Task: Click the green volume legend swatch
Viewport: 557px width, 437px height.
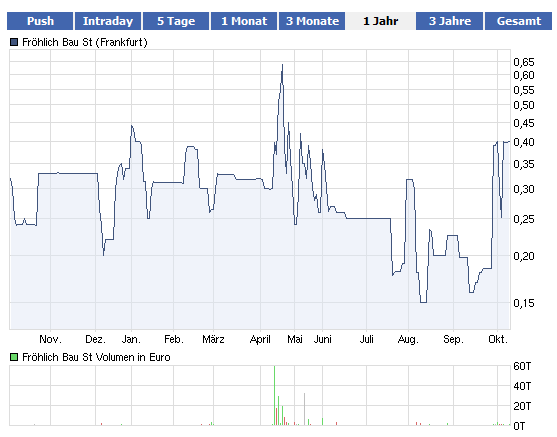Action: [14, 357]
